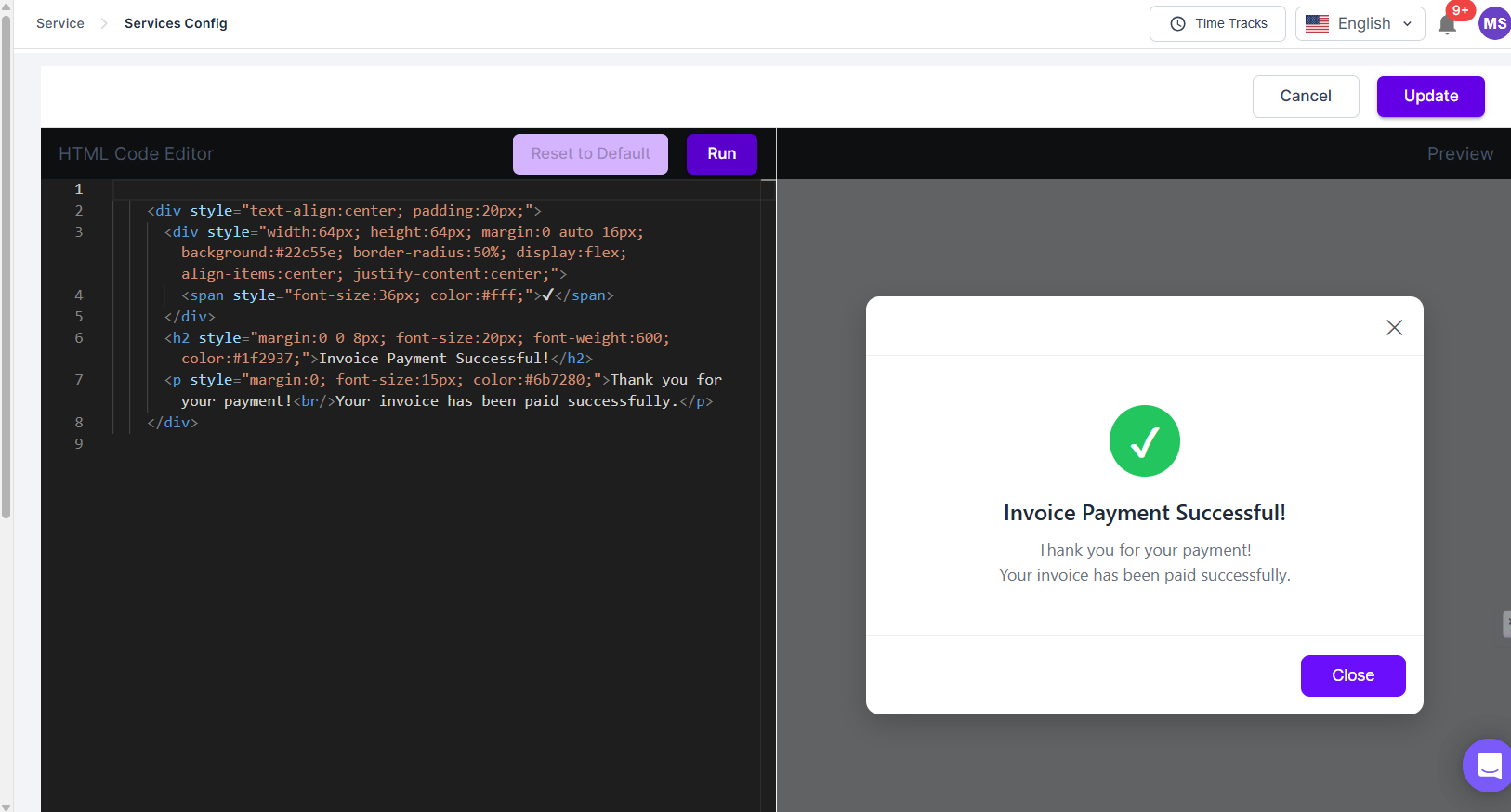Open the notifications bell
The width and height of the screenshot is (1511, 812).
click(1446, 25)
